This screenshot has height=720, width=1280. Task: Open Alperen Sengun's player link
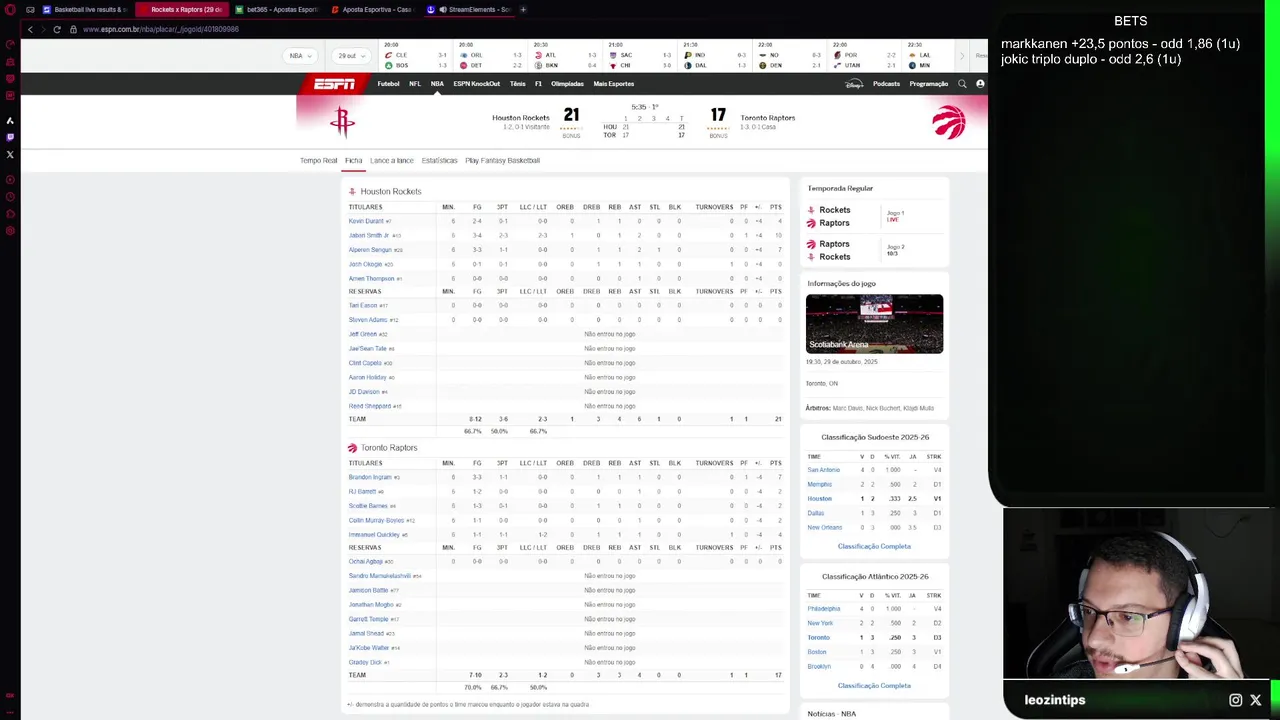370,250
